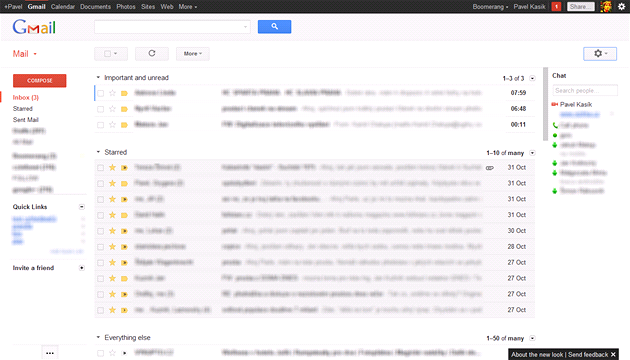This screenshot has height=360, width=630.
Task: Toggle importance marker on the 00:11 email
Action: pyautogui.click(x=125, y=125)
